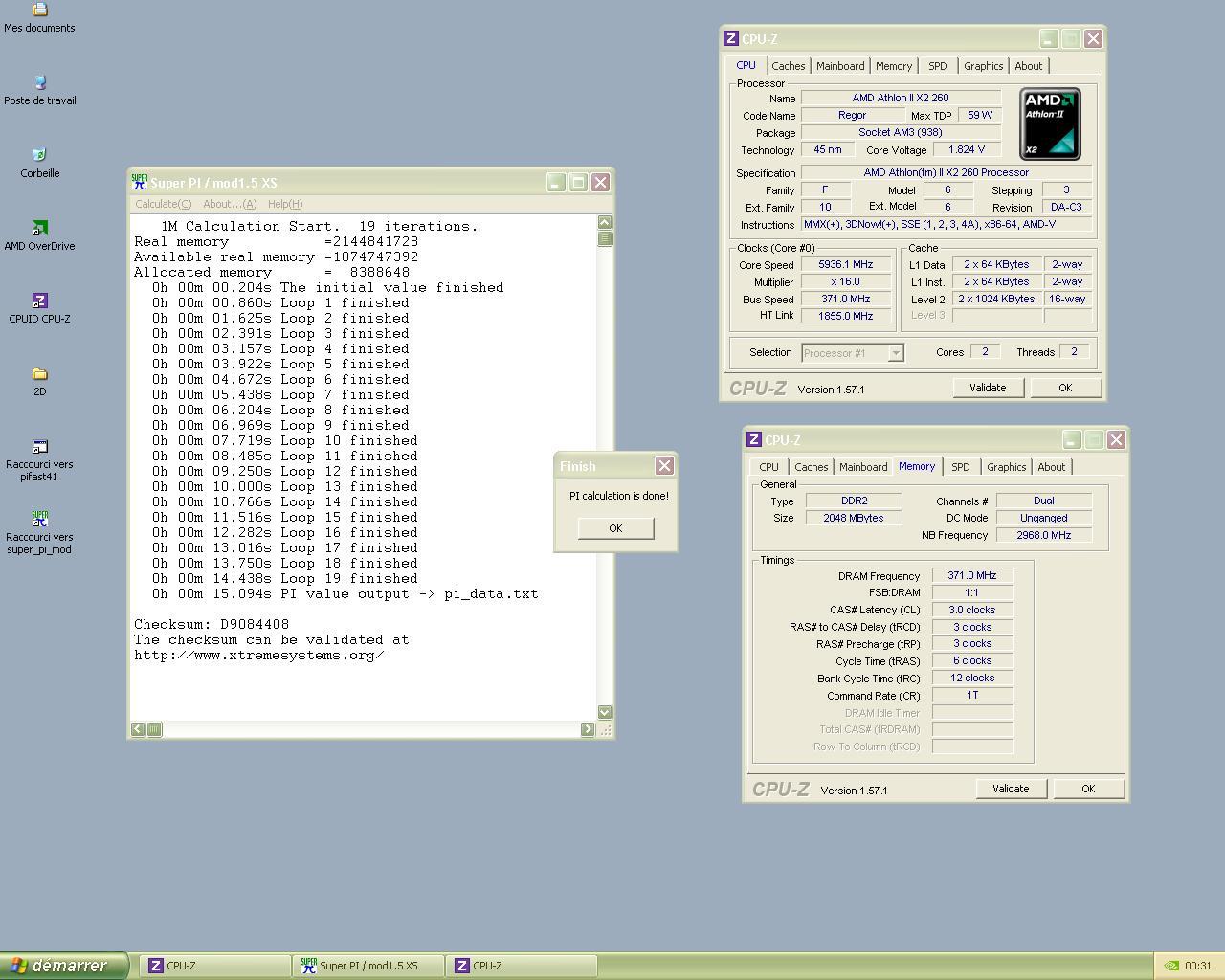1225x980 pixels.
Task: Click bottom CPU-Z window title icon
Action: click(754, 439)
